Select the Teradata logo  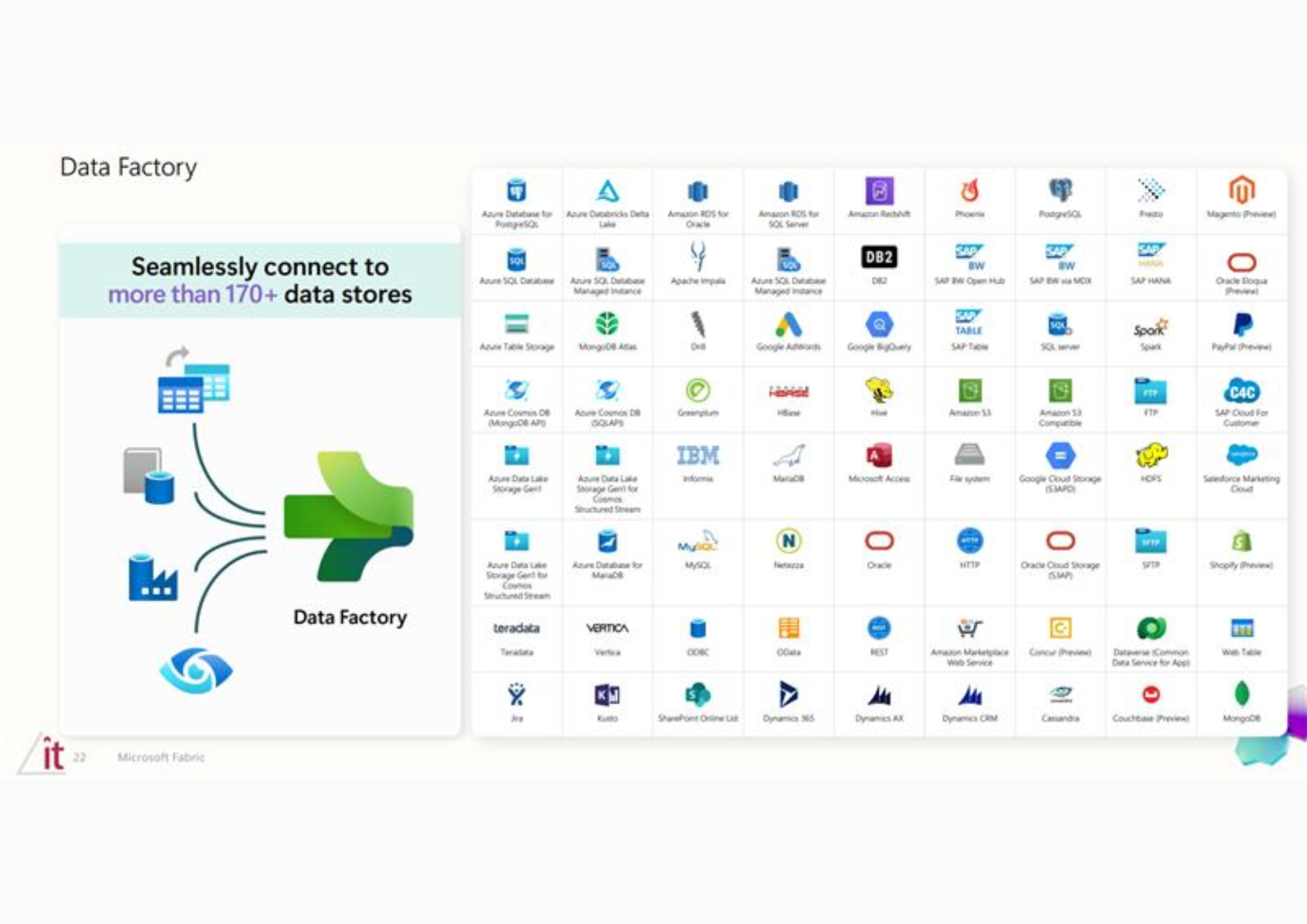[x=516, y=628]
